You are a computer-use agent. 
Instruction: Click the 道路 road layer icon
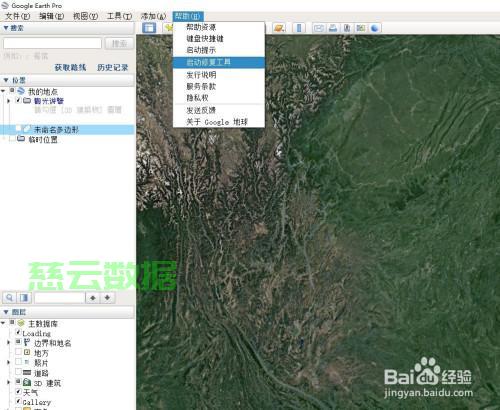[27, 372]
